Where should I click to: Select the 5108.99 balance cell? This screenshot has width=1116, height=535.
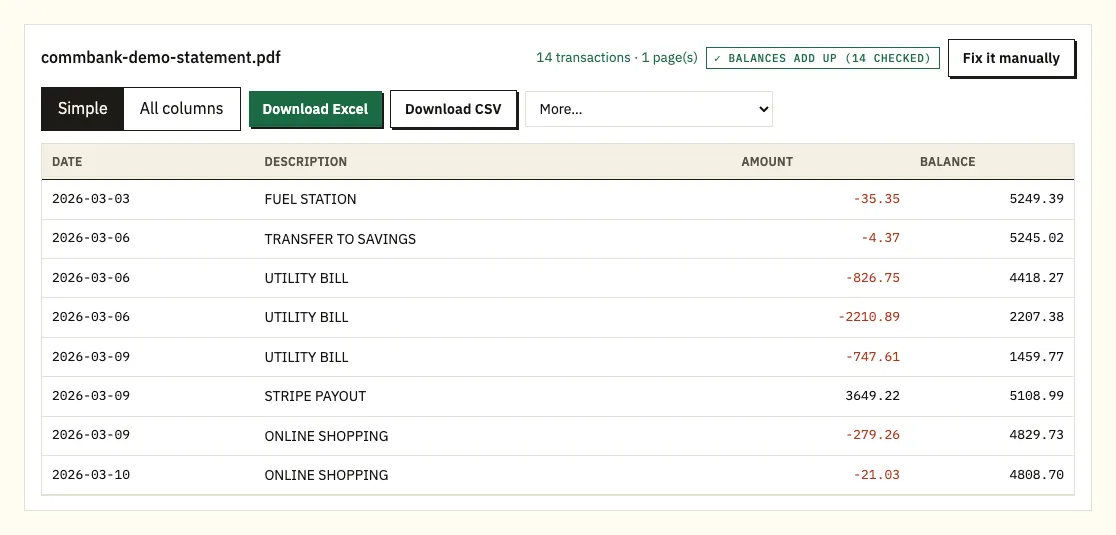(x=1036, y=396)
